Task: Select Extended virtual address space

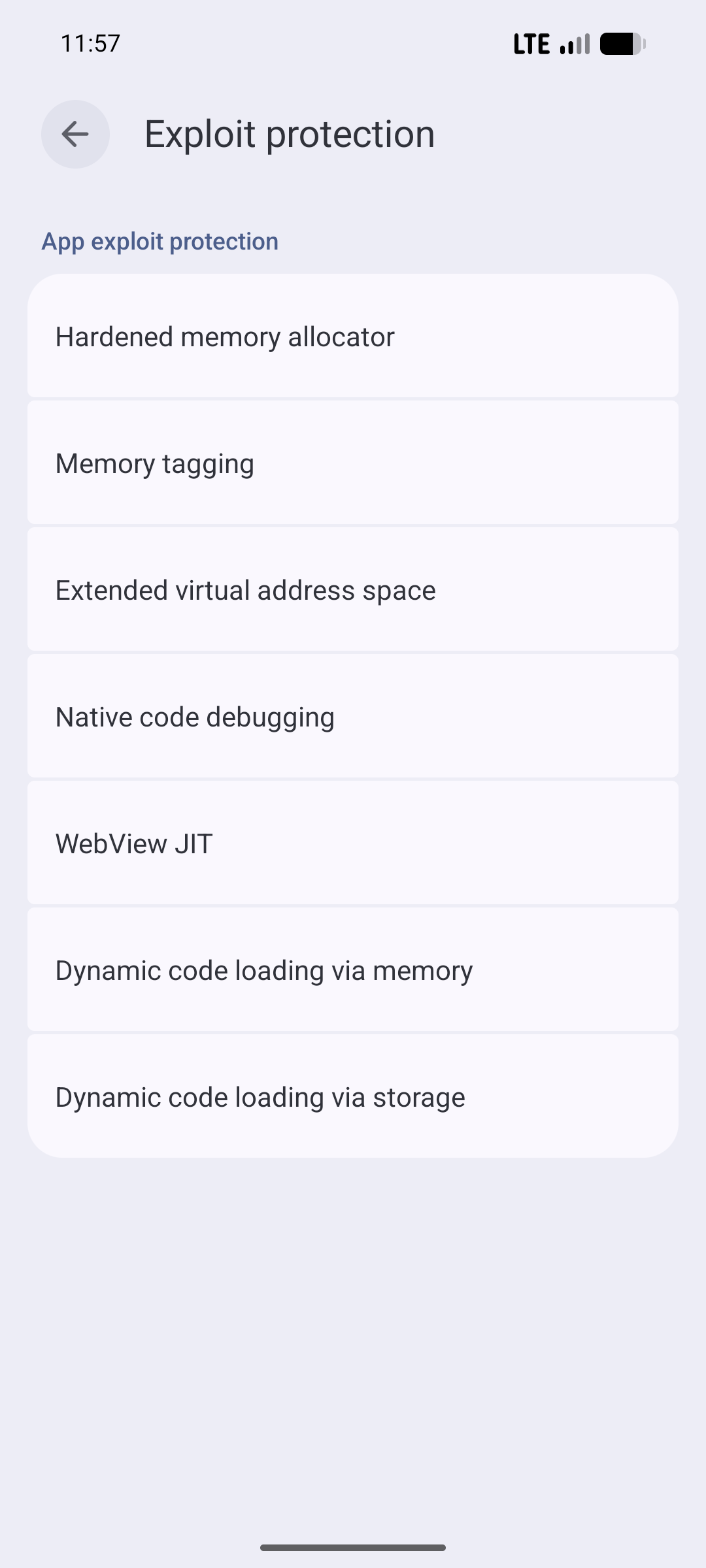Action: 353,590
